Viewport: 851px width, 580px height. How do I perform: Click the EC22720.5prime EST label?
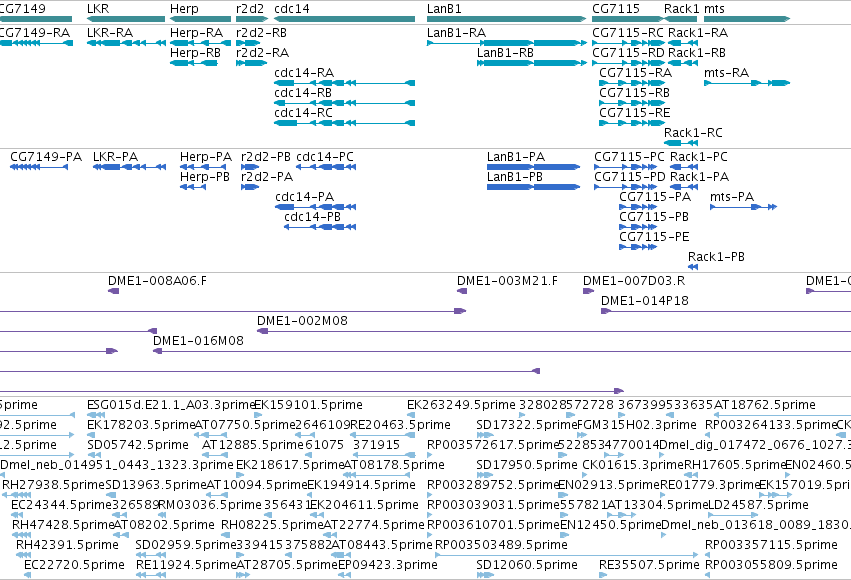74,565
